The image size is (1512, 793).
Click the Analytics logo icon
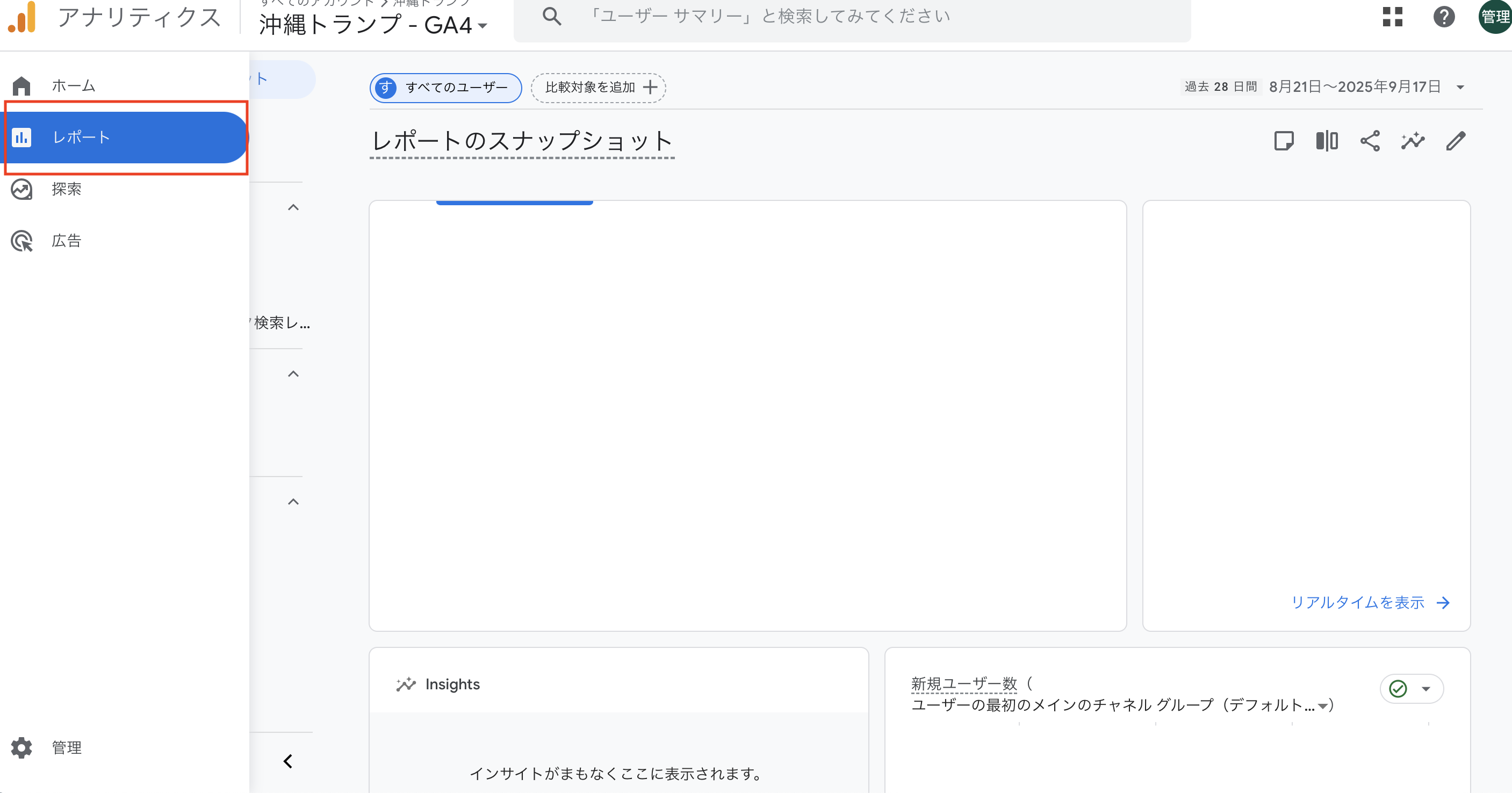[x=23, y=18]
